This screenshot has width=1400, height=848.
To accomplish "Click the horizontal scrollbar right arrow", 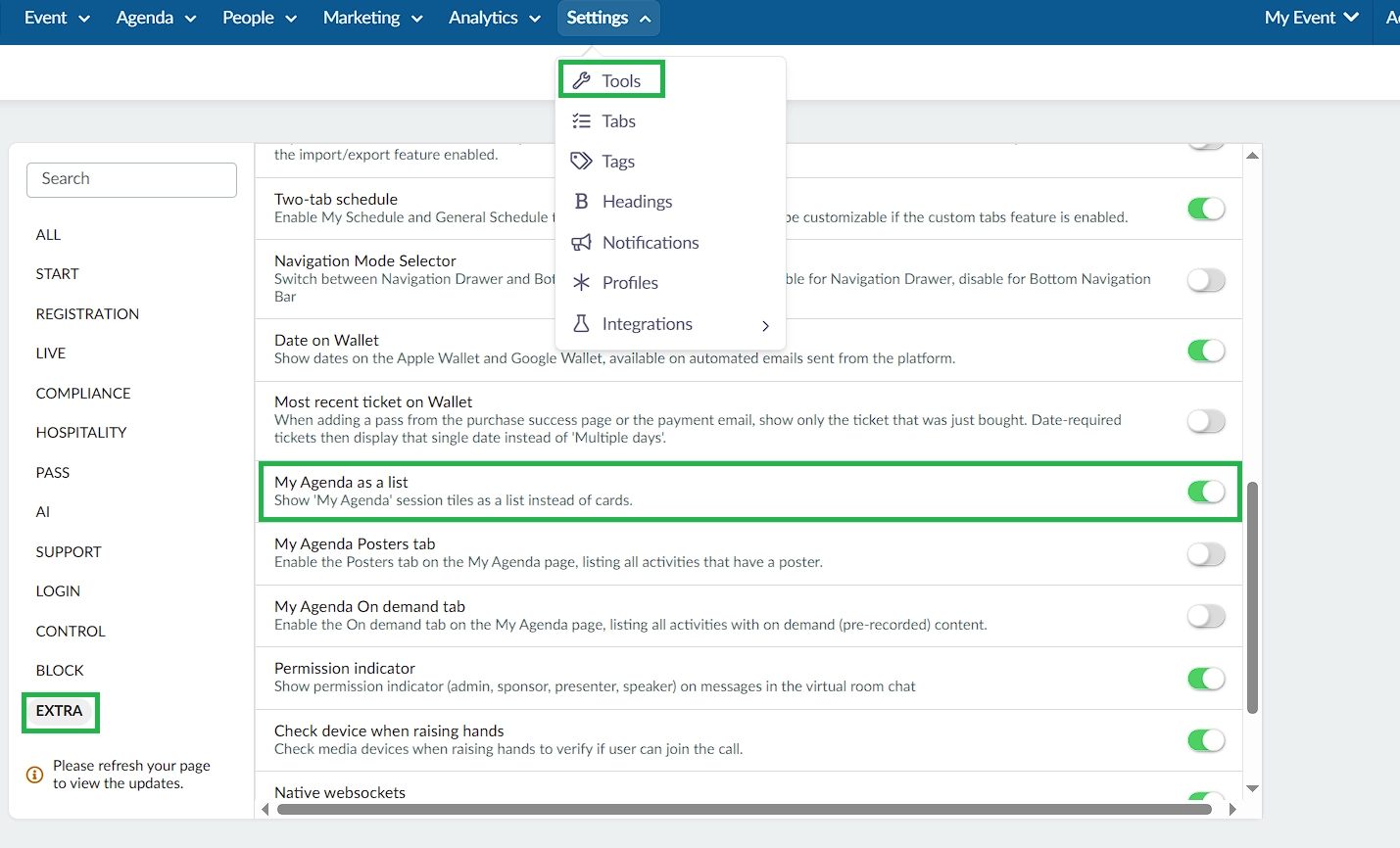I will click(1232, 810).
